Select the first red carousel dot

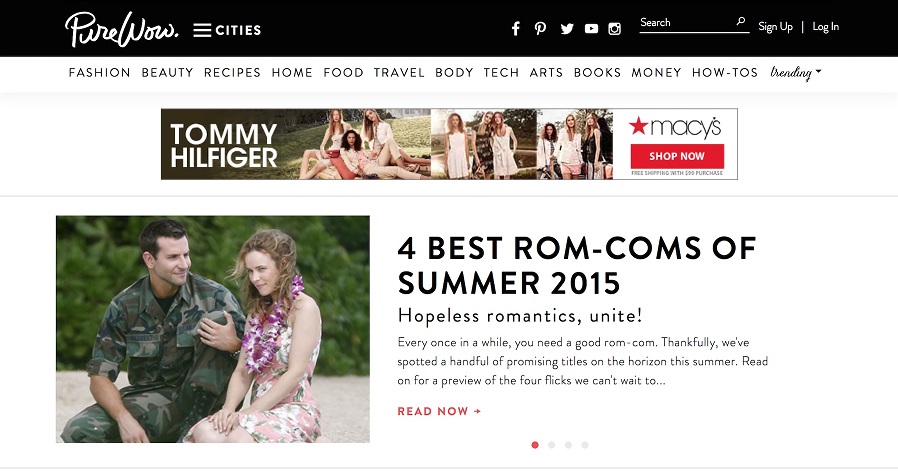click(x=535, y=445)
